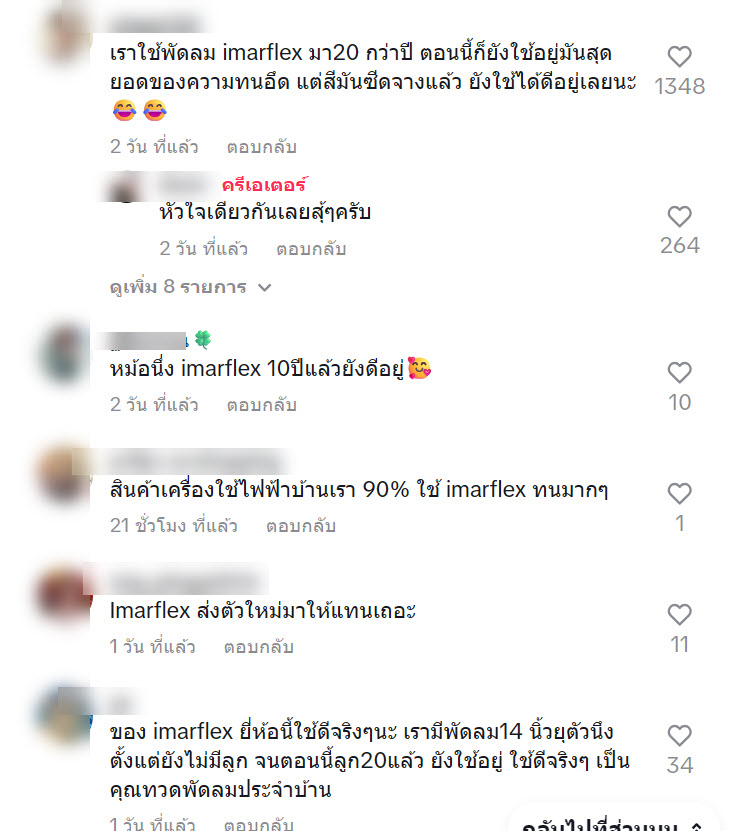Like the comment with 1348 likes

tap(679, 57)
